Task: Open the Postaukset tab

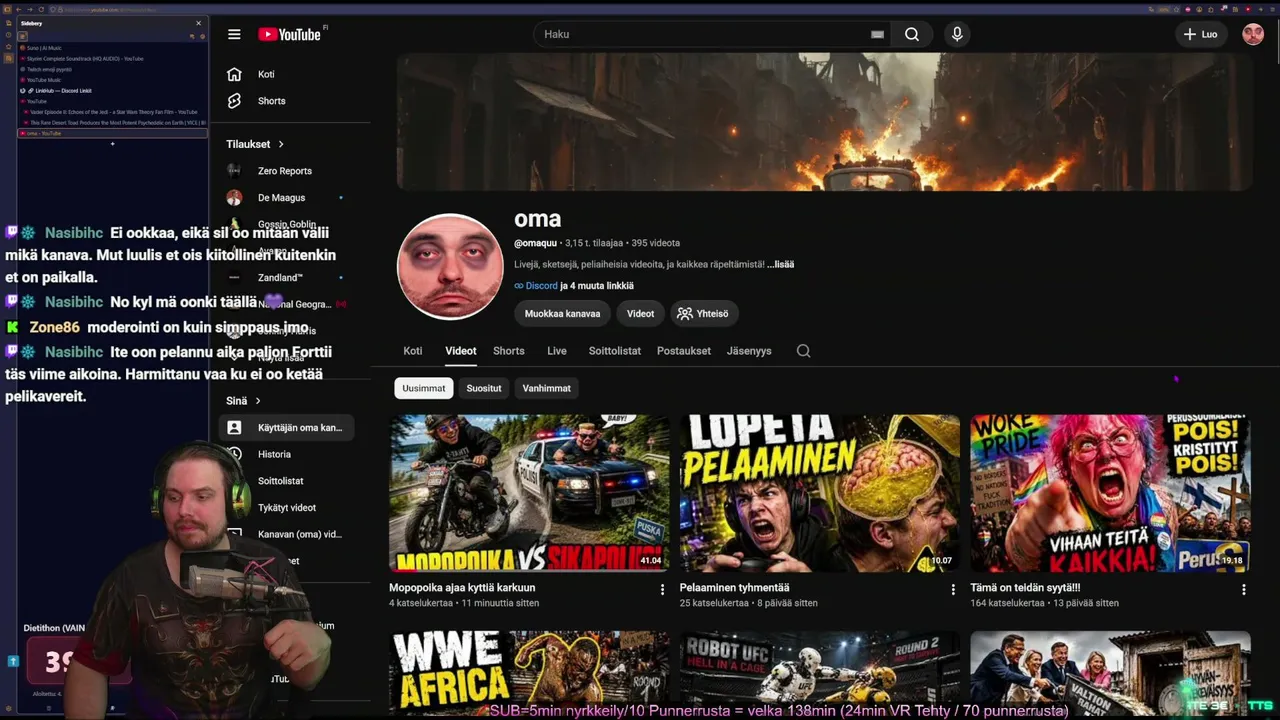Action: tap(684, 351)
